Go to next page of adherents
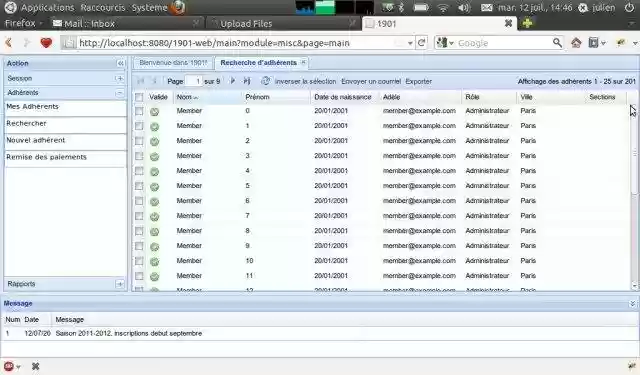640x375 pixels. pyautogui.click(x=233, y=81)
